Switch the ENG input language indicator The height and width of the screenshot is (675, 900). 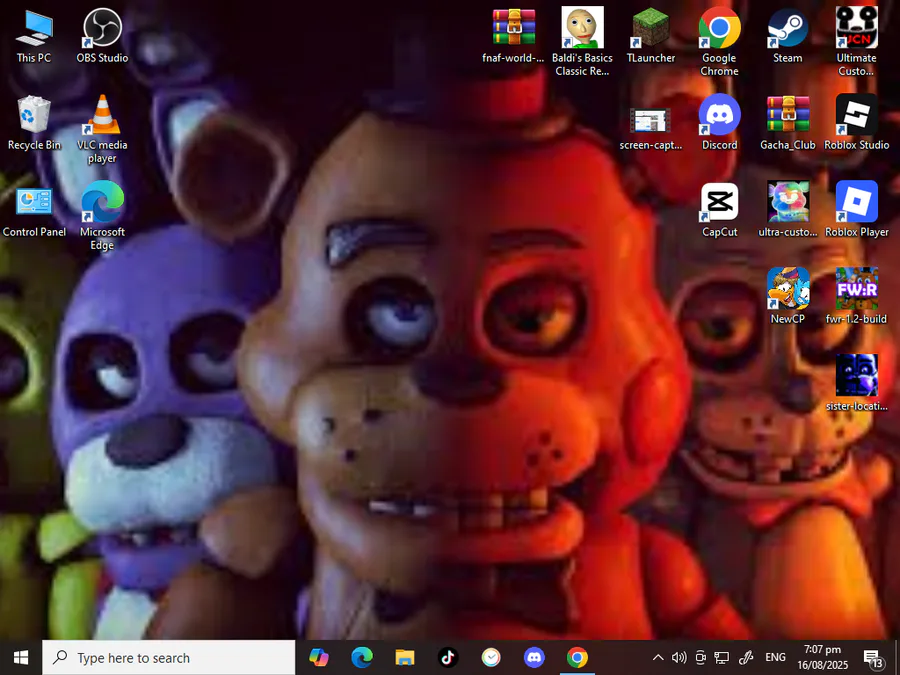coord(775,658)
